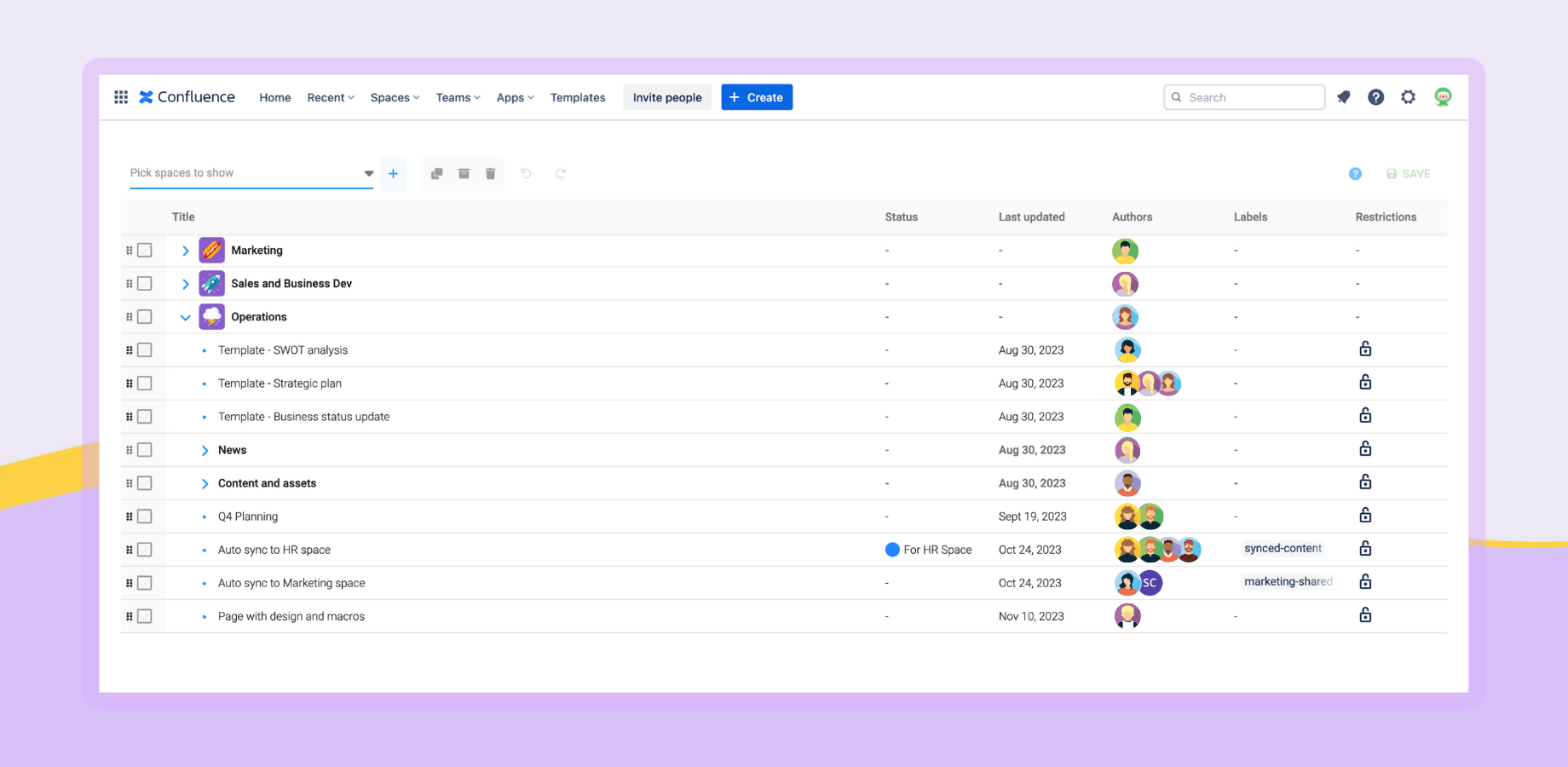Click the undo arrow icon

click(527, 174)
